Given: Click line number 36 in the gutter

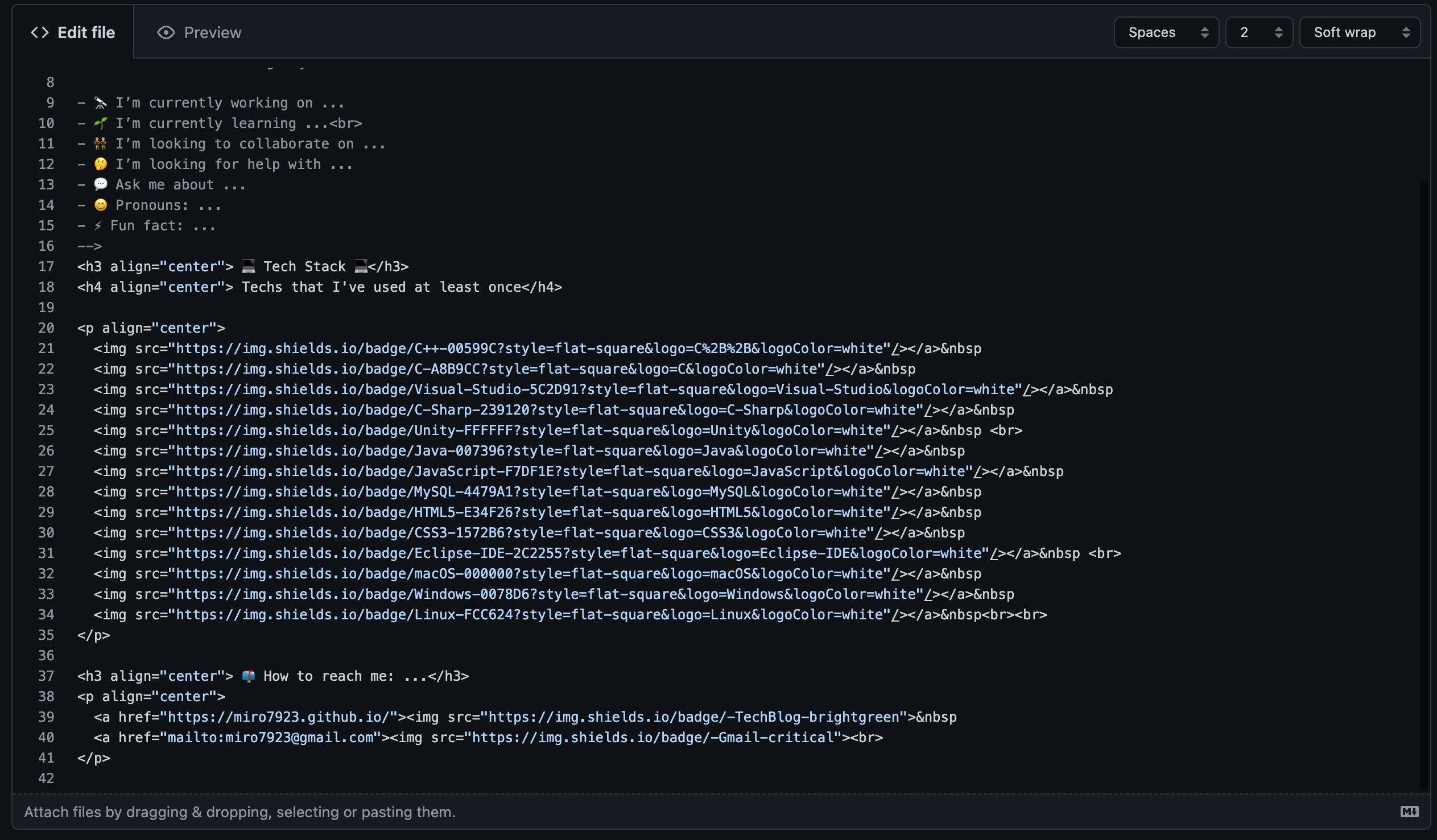Looking at the screenshot, I should tap(46, 656).
